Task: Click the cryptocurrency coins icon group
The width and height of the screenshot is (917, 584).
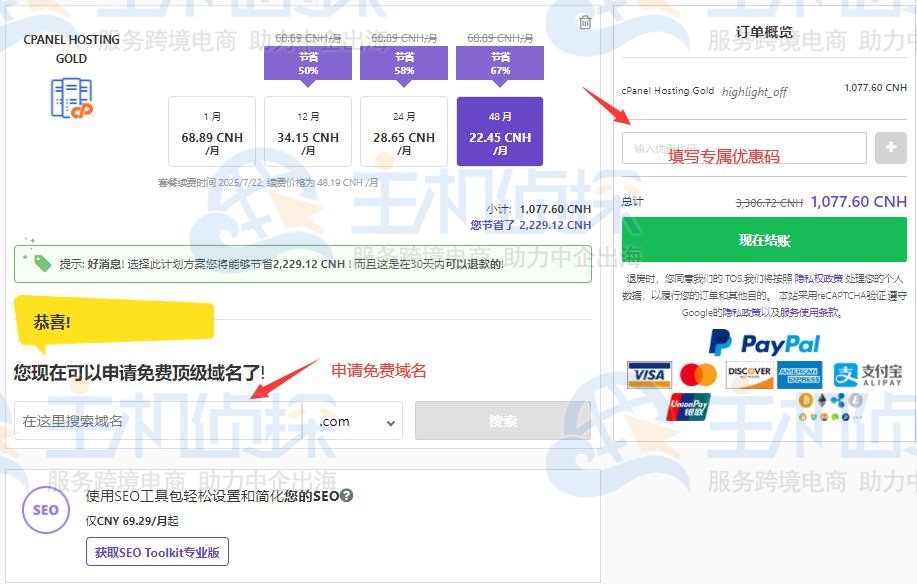Action: pos(830,407)
